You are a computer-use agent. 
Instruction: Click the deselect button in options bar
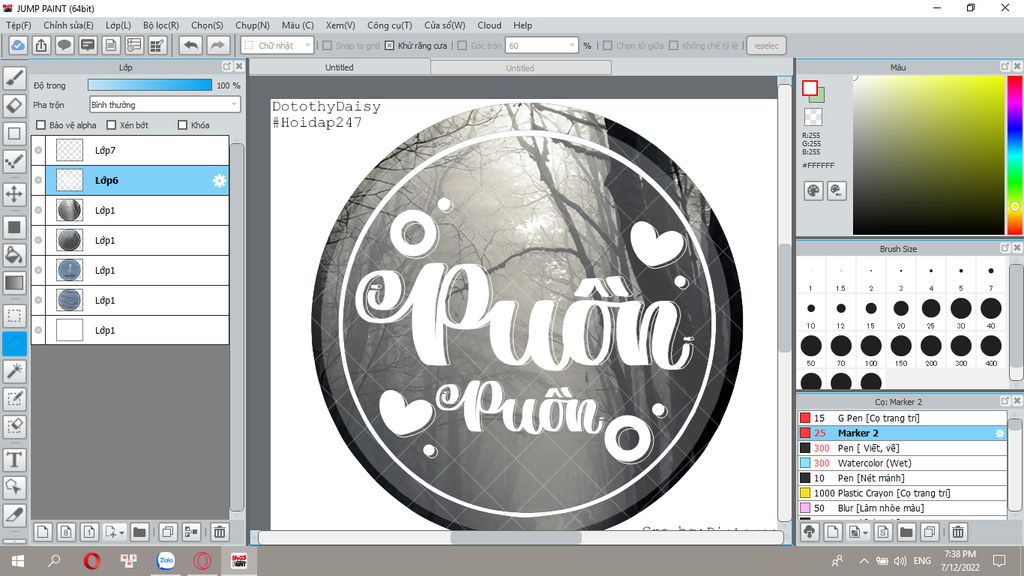click(766, 46)
